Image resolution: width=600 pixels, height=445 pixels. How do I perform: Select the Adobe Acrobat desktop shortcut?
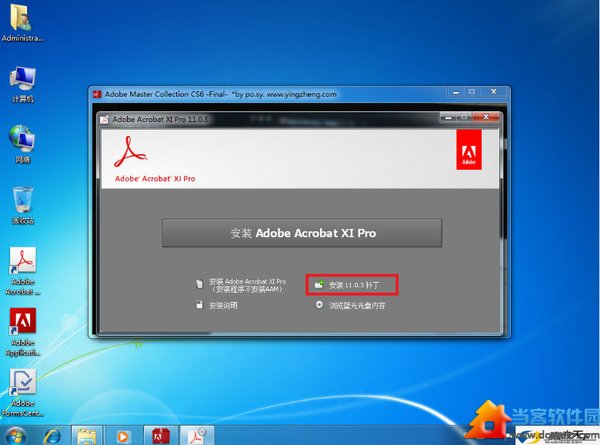click(x=23, y=271)
